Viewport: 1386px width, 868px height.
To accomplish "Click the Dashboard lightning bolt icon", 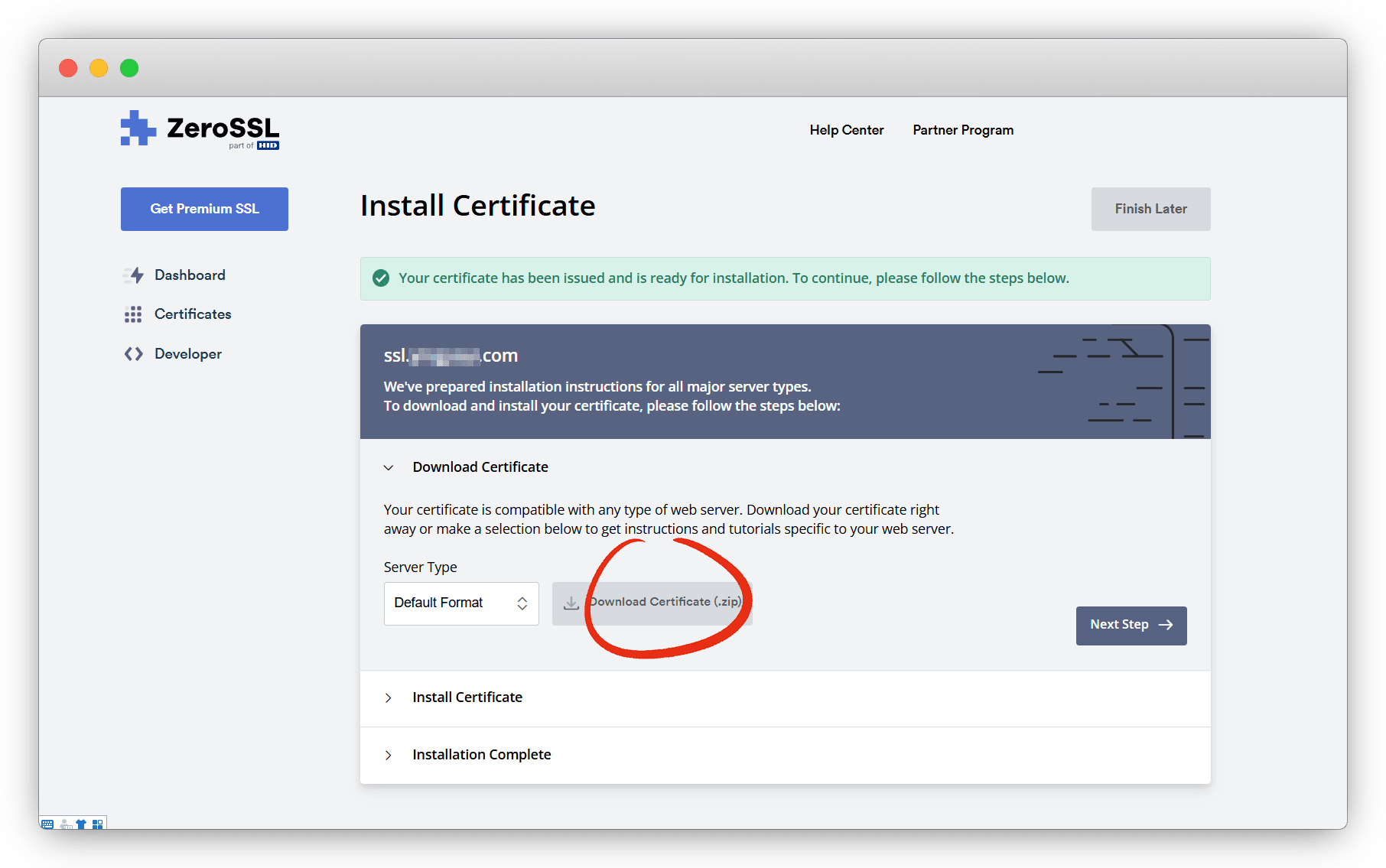I will [135, 275].
